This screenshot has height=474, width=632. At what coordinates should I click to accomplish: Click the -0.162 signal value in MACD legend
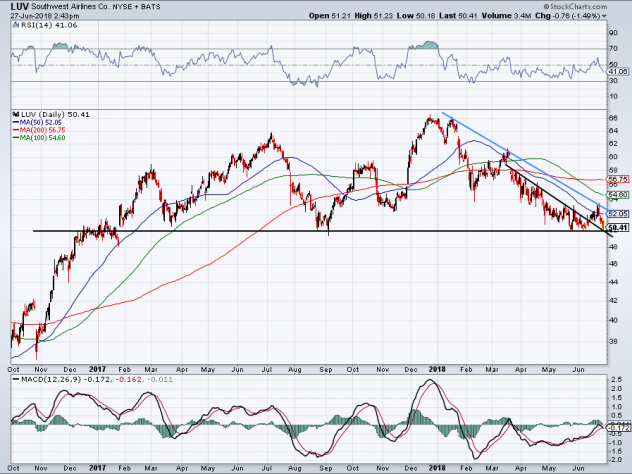pyautogui.click(x=127, y=379)
